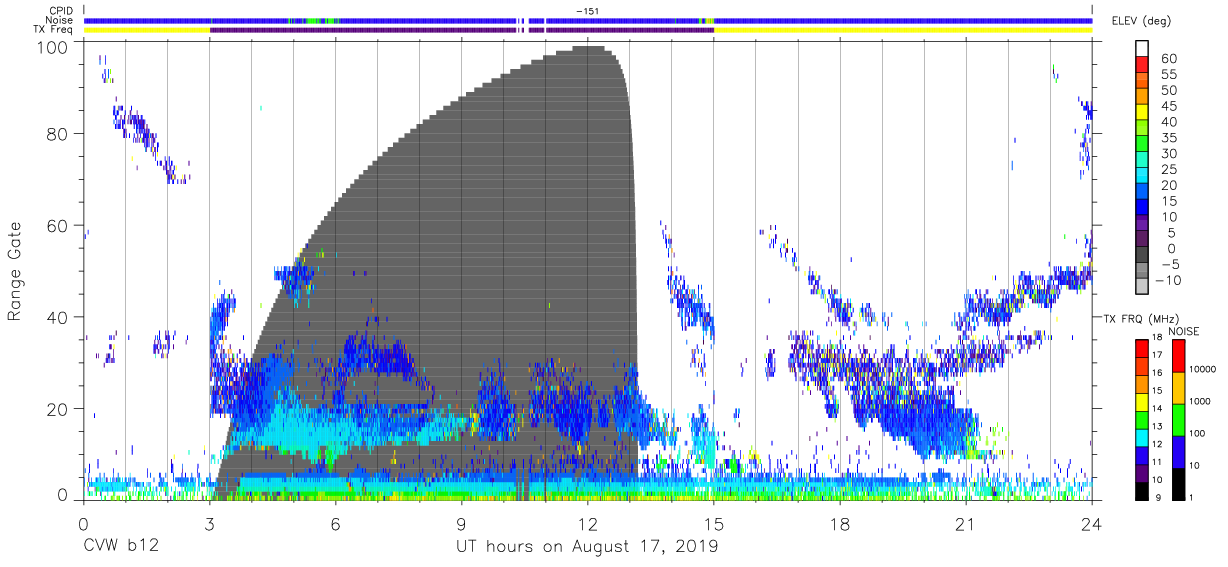Click the 'Range Gate' y-axis title

click(15, 272)
